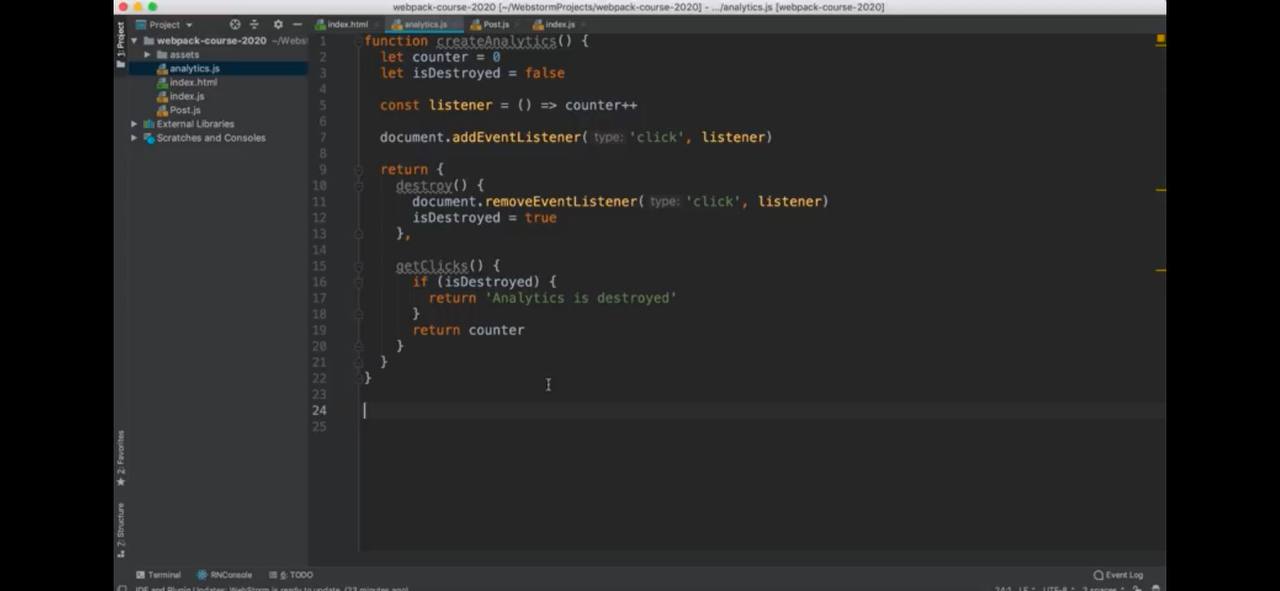Click getClicks method name
Viewport: 1280px width, 591px height.
pyautogui.click(x=432, y=266)
